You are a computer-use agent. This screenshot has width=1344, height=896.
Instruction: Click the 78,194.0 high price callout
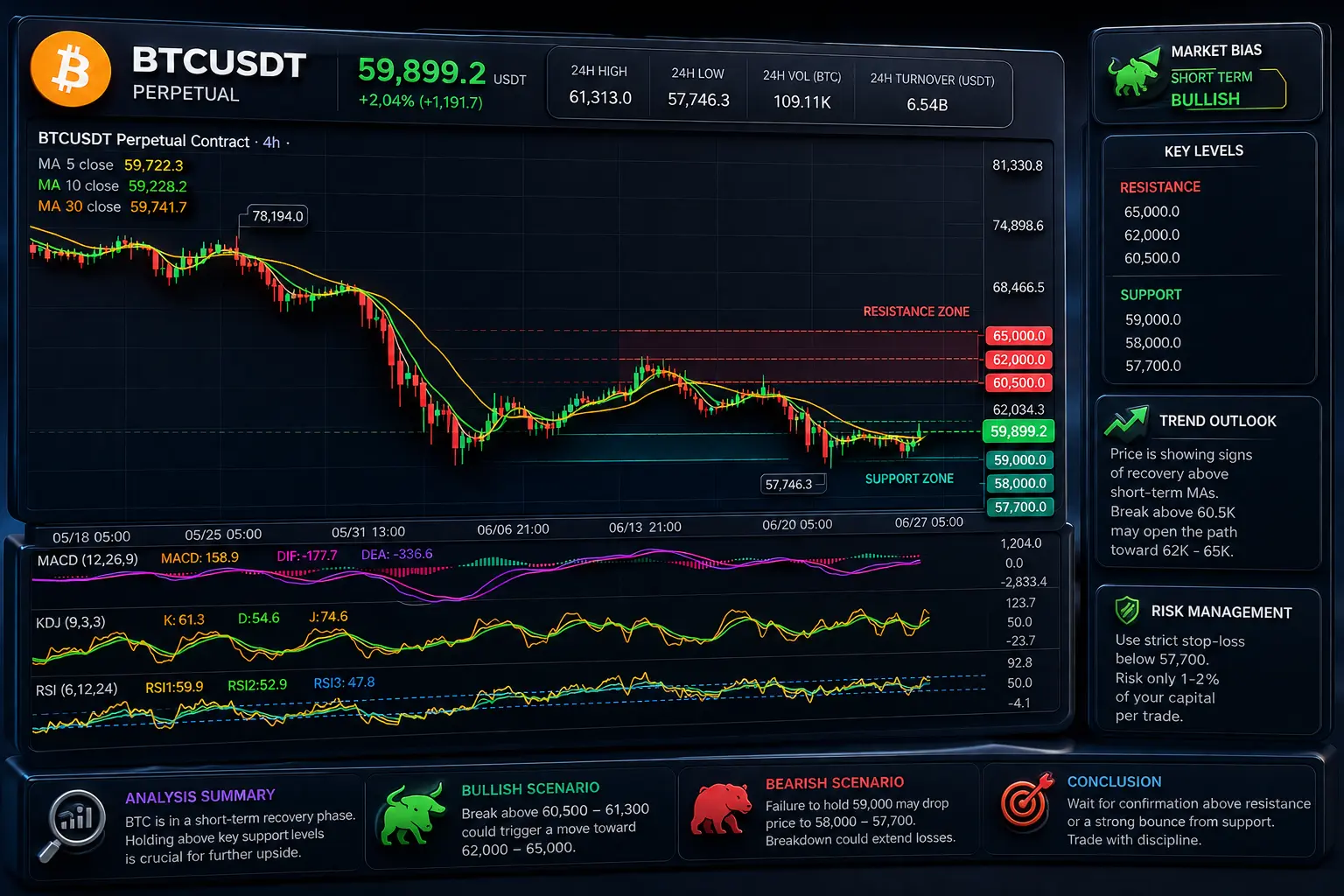coord(277,216)
